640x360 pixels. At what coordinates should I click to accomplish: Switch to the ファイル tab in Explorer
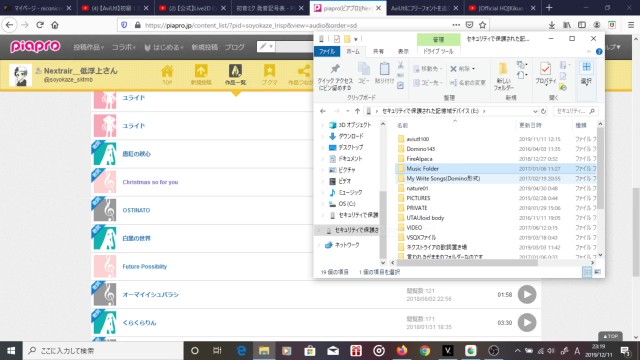pos(327,51)
